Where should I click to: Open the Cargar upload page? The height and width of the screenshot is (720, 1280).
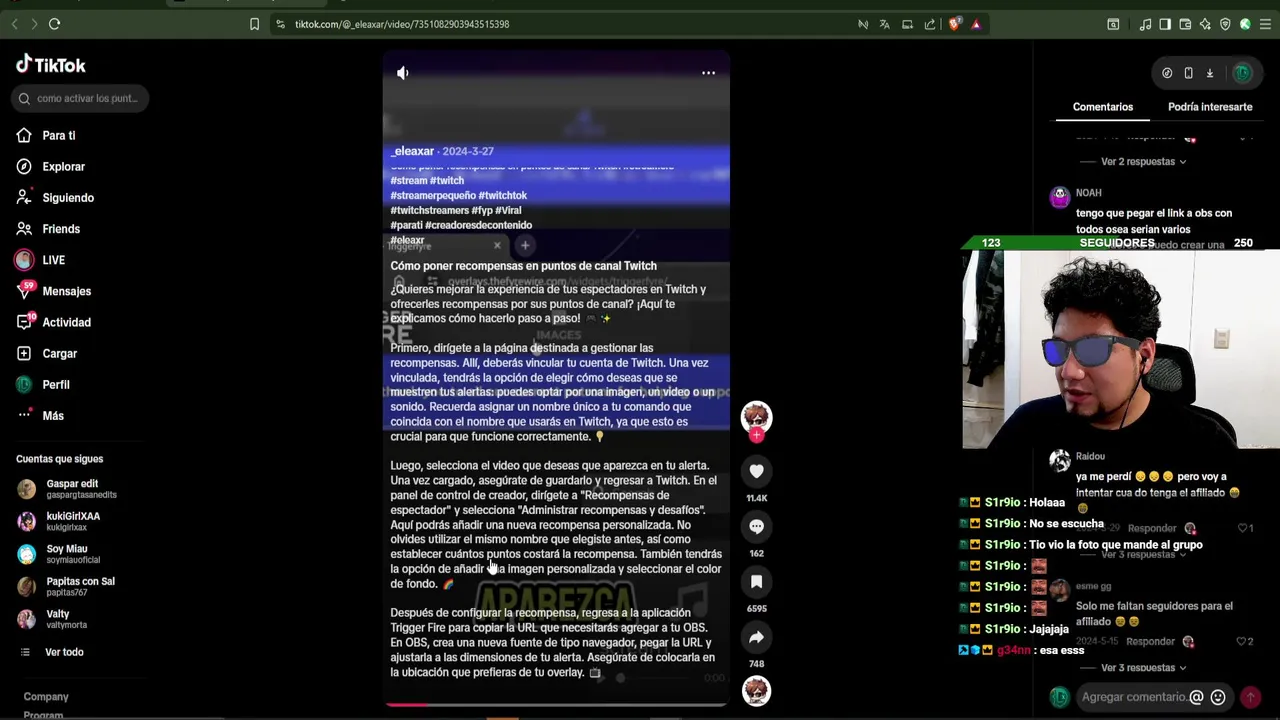click(47, 353)
